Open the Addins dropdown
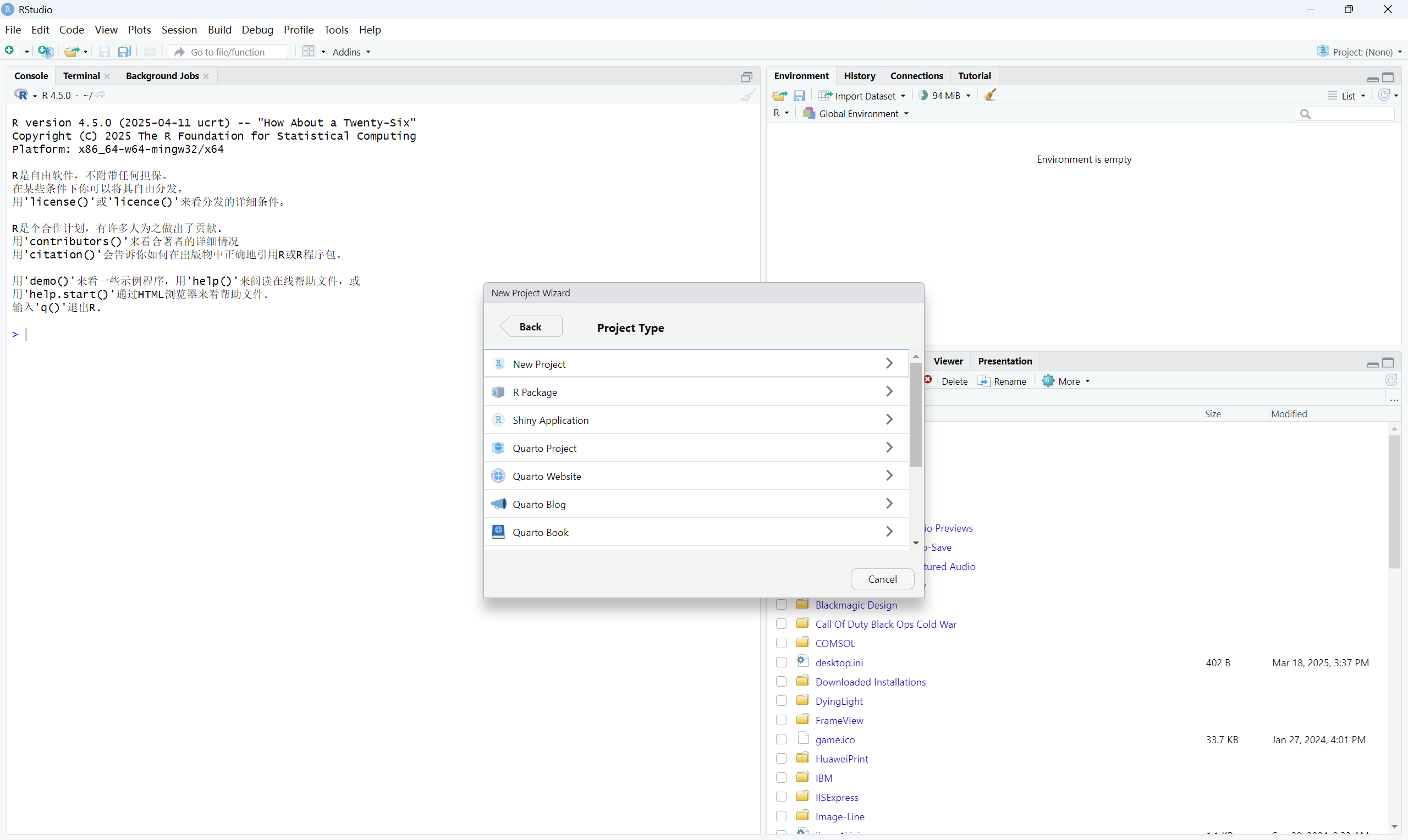The image size is (1408, 840). (x=351, y=52)
